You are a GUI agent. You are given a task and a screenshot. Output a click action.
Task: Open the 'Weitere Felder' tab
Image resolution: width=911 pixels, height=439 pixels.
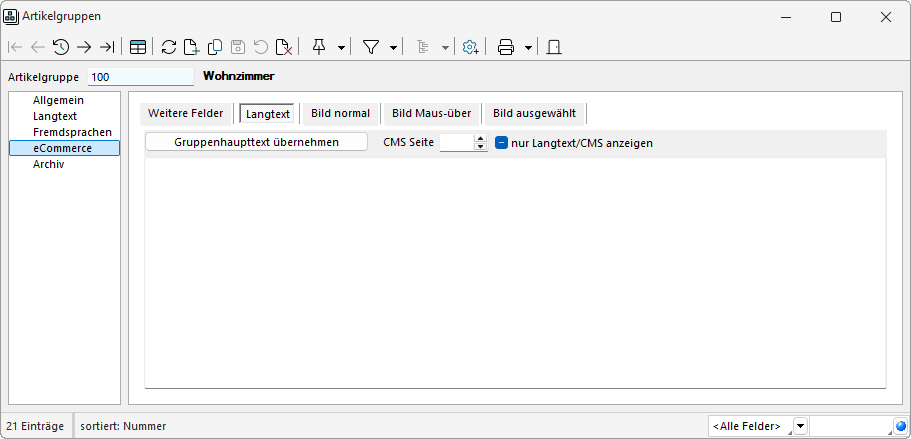[x=186, y=113]
